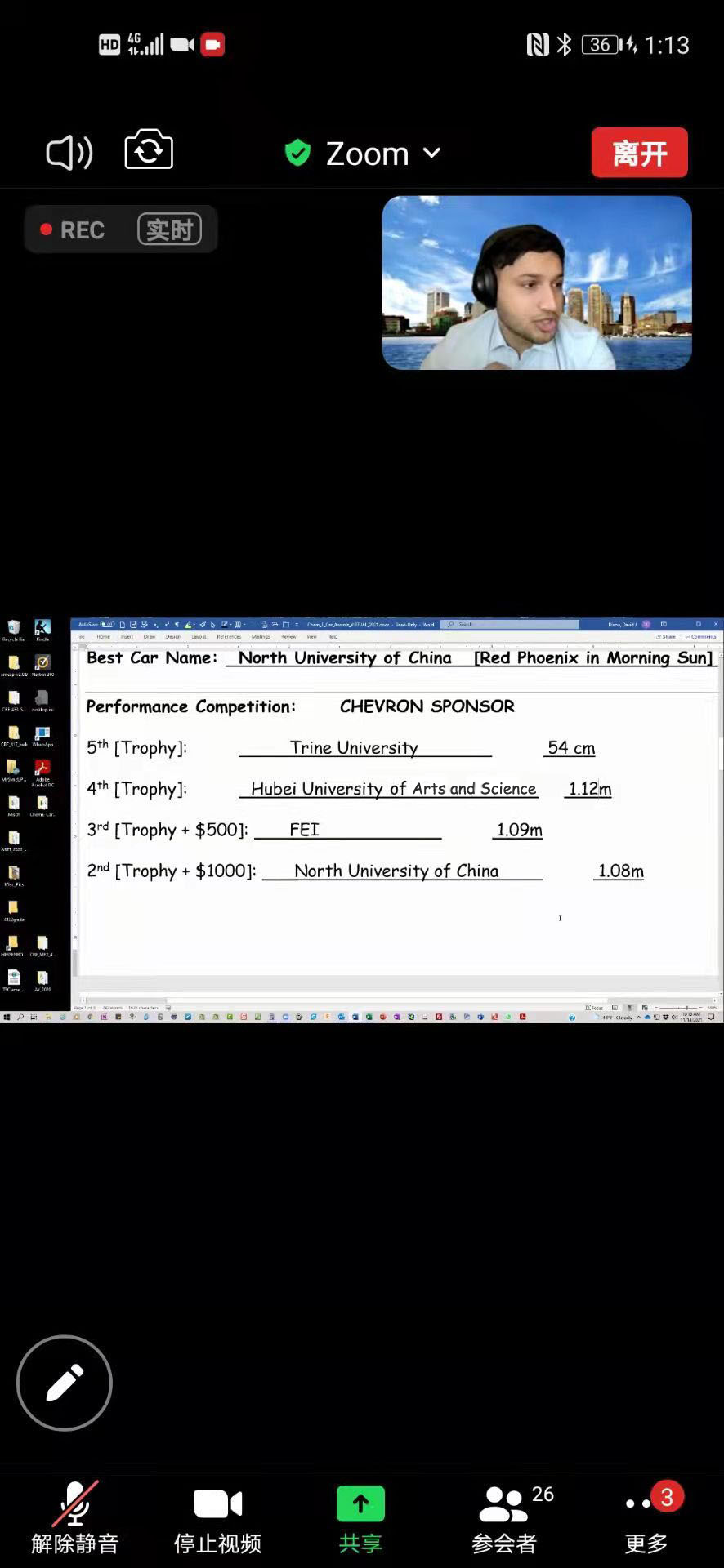Stop video with 停止视频
This screenshot has height=1568, width=724.
point(217,1518)
